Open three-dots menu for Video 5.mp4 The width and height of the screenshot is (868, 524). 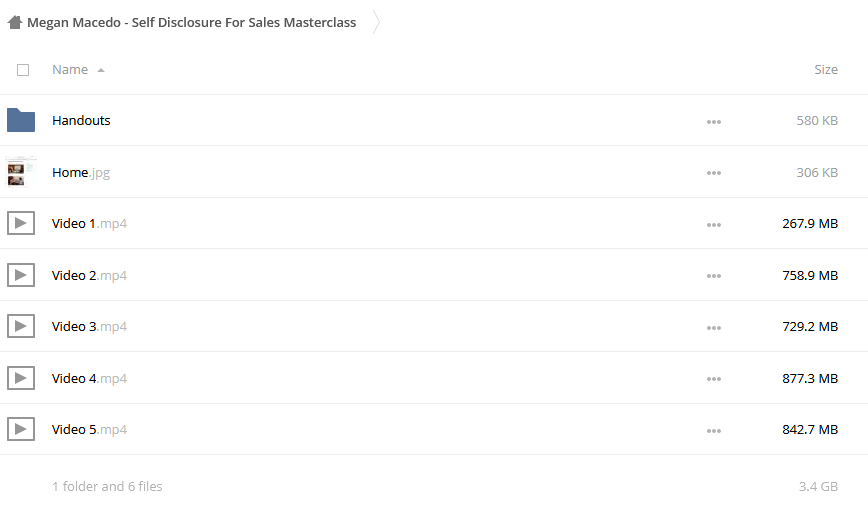point(714,431)
